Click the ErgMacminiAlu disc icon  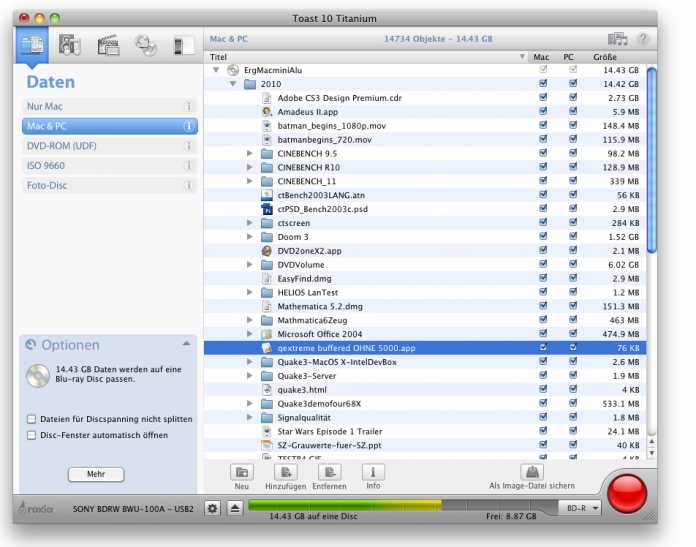click(x=233, y=70)
